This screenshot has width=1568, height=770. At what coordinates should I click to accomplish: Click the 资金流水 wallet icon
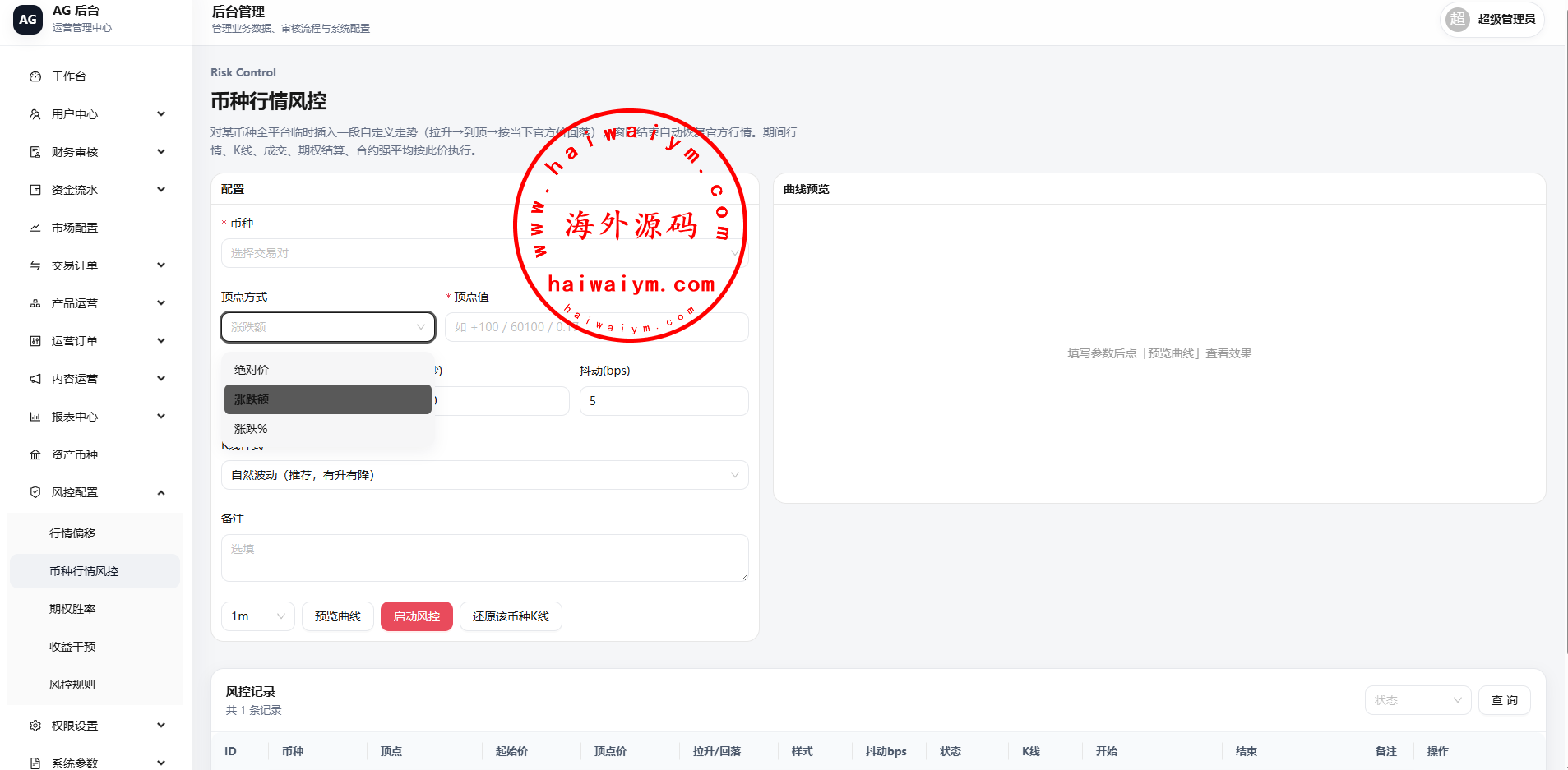[35, 190]
